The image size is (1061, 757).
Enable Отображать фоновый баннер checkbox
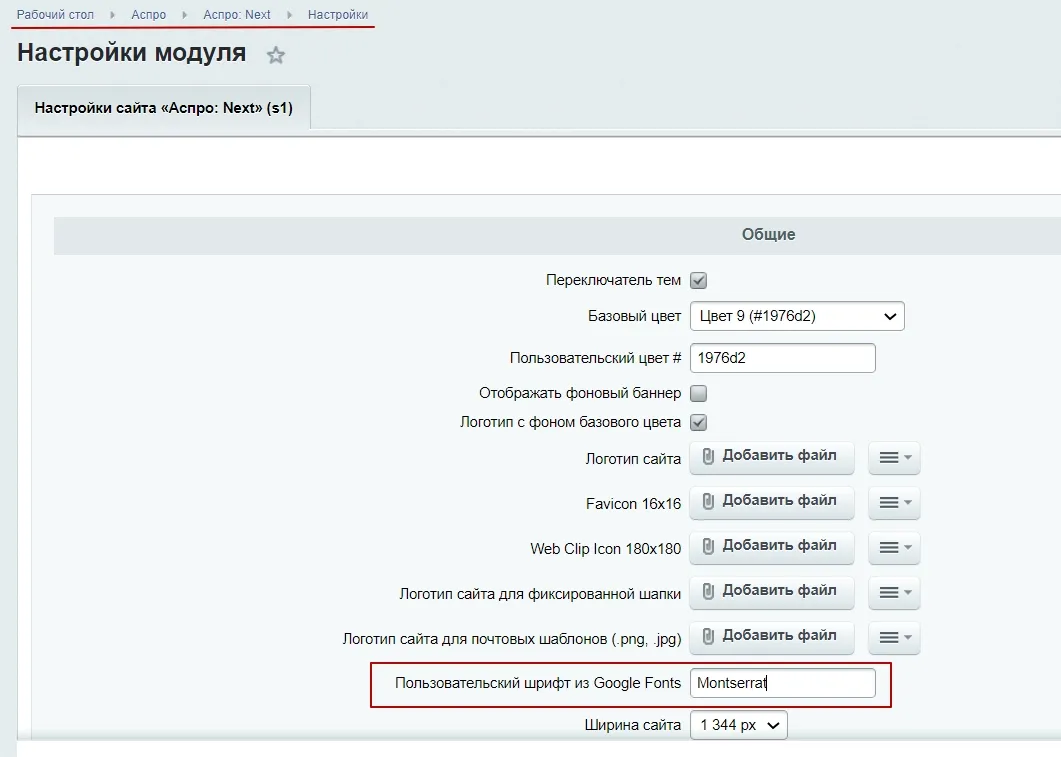pos(698,393)
